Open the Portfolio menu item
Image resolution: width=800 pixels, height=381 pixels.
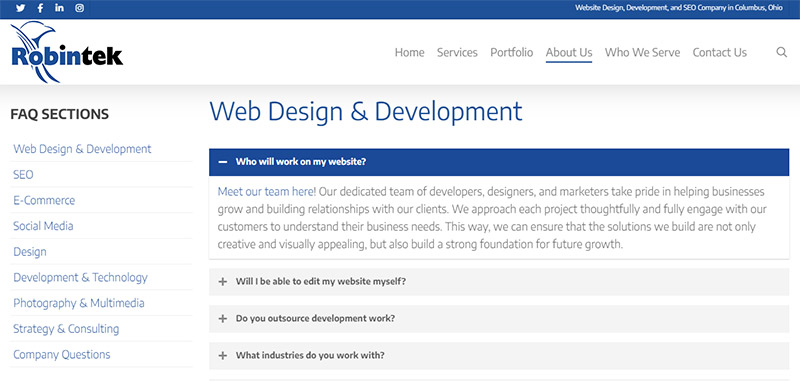click(x=511, y=53)
